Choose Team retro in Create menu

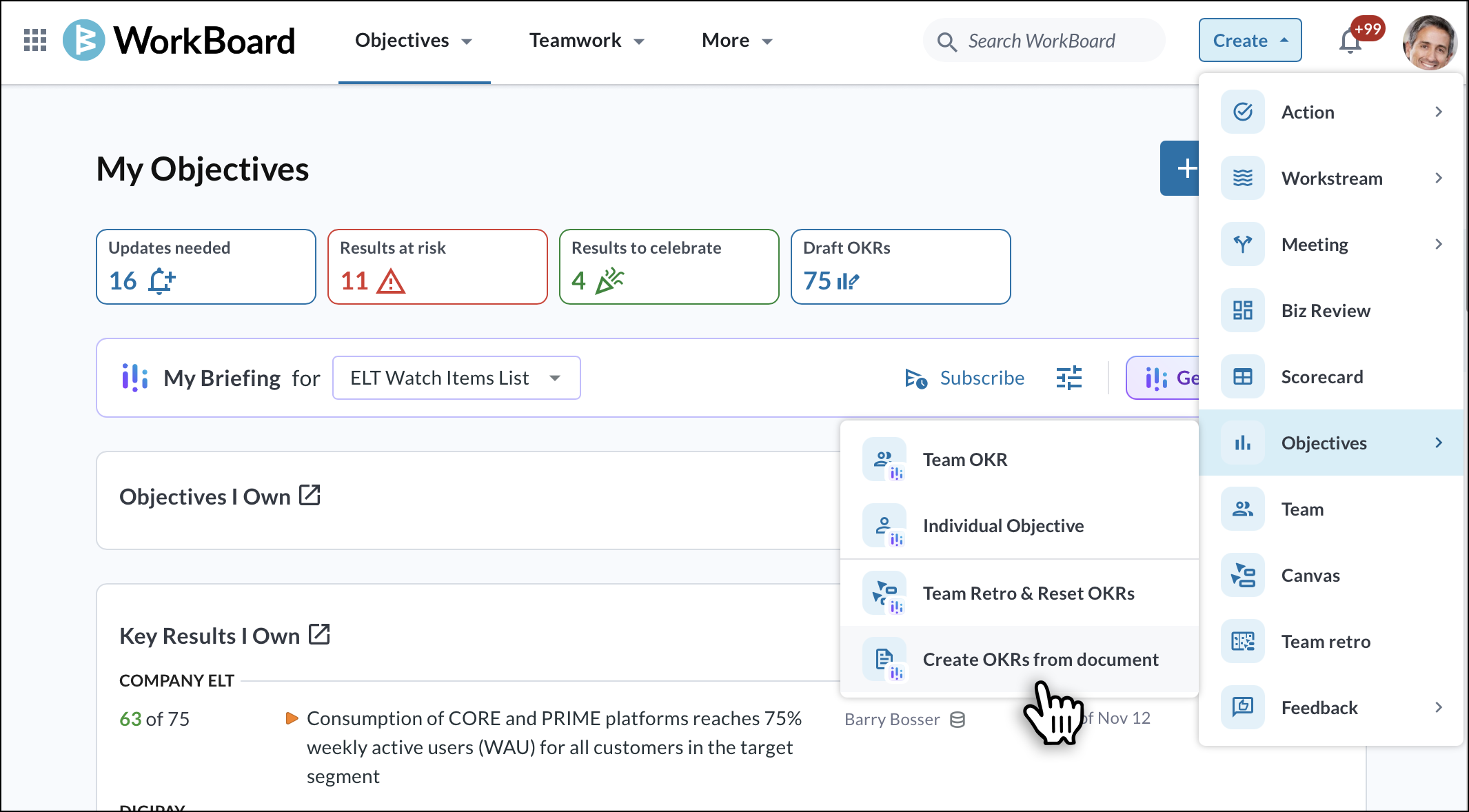point(1331,641)
